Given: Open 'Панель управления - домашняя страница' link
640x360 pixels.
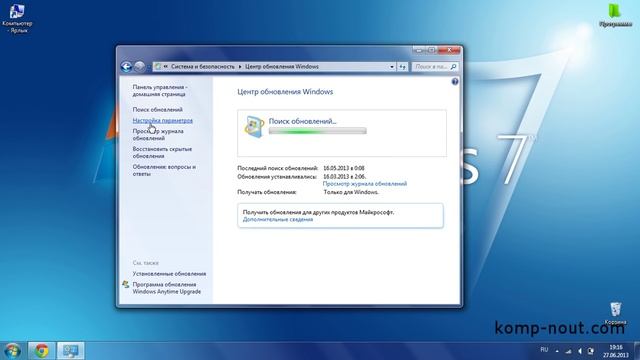Looking at the screenshot, I should (x=160, y=91).
